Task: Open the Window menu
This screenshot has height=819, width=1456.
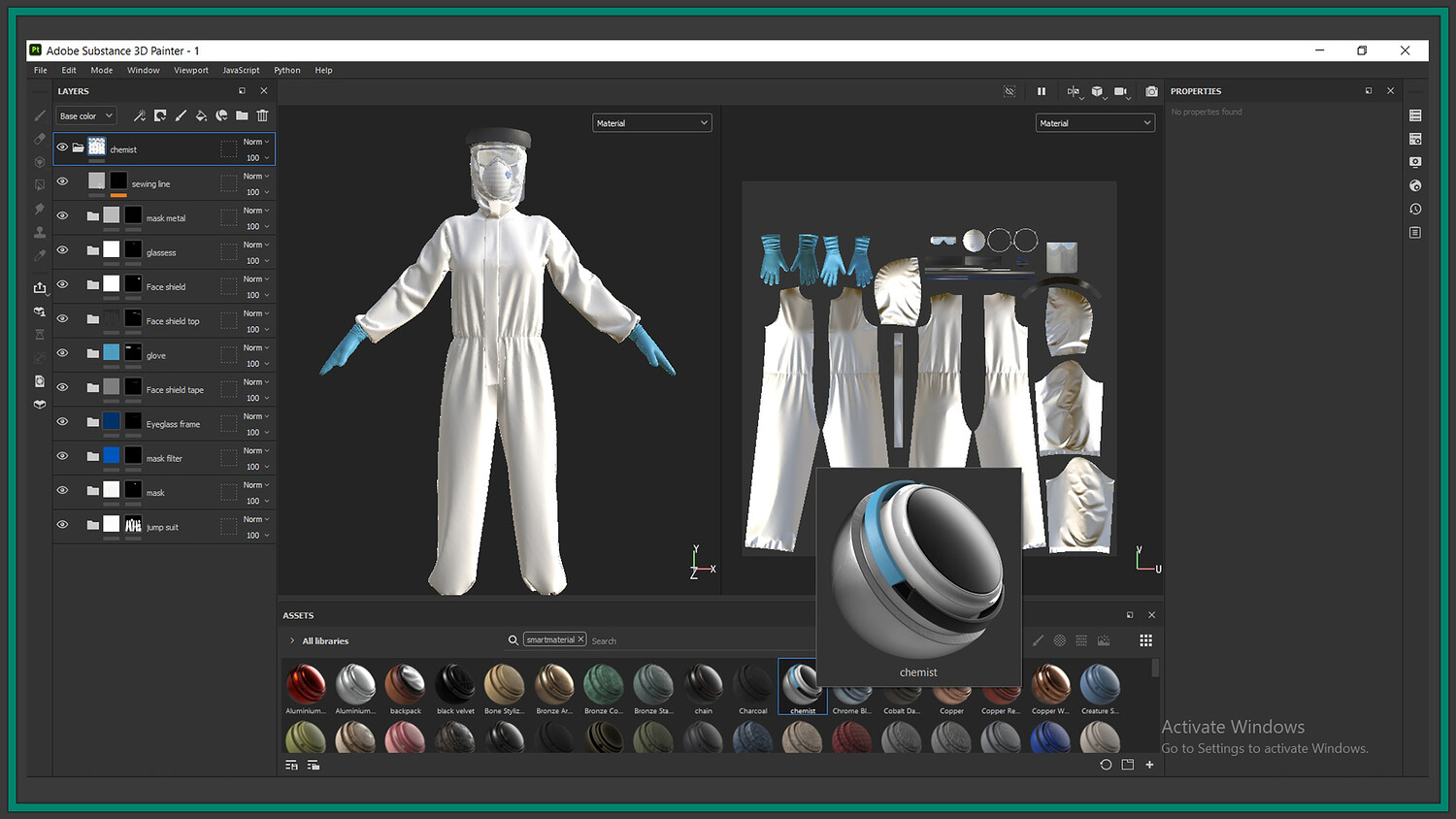Action: [x=143, y=70]
